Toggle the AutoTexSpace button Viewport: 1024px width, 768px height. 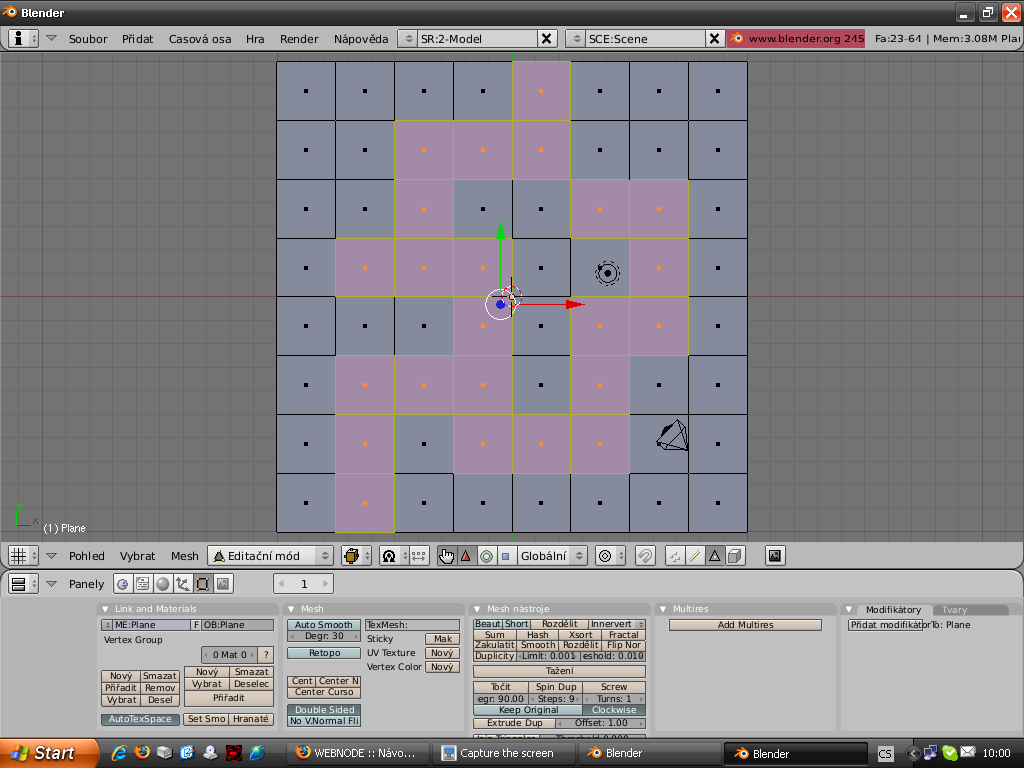(140, 719)
